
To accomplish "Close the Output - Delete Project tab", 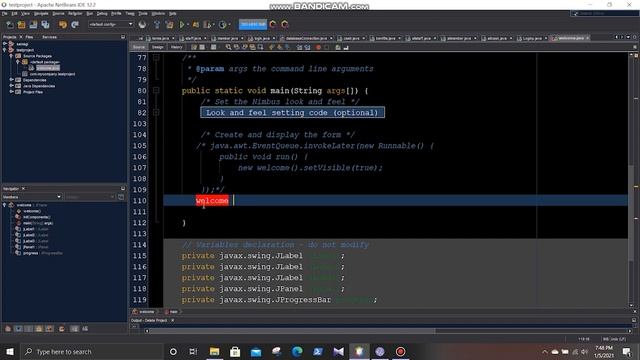I will [173, 320].
